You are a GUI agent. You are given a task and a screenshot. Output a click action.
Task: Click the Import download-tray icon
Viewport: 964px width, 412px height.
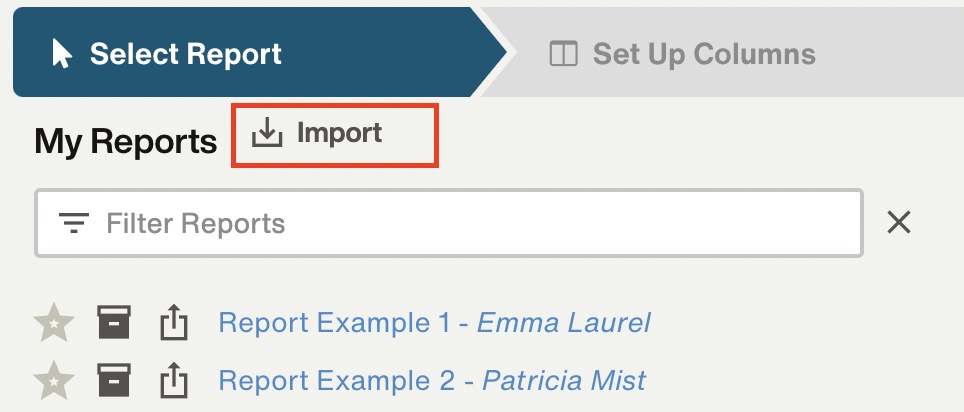coord(267,133)
